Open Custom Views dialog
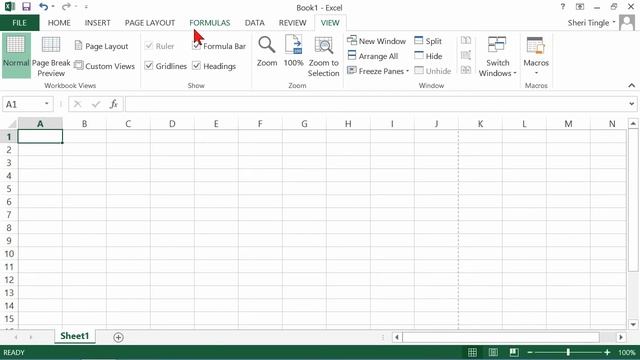The width and height of the screenshot is (640, 360). tap(104, 66)
